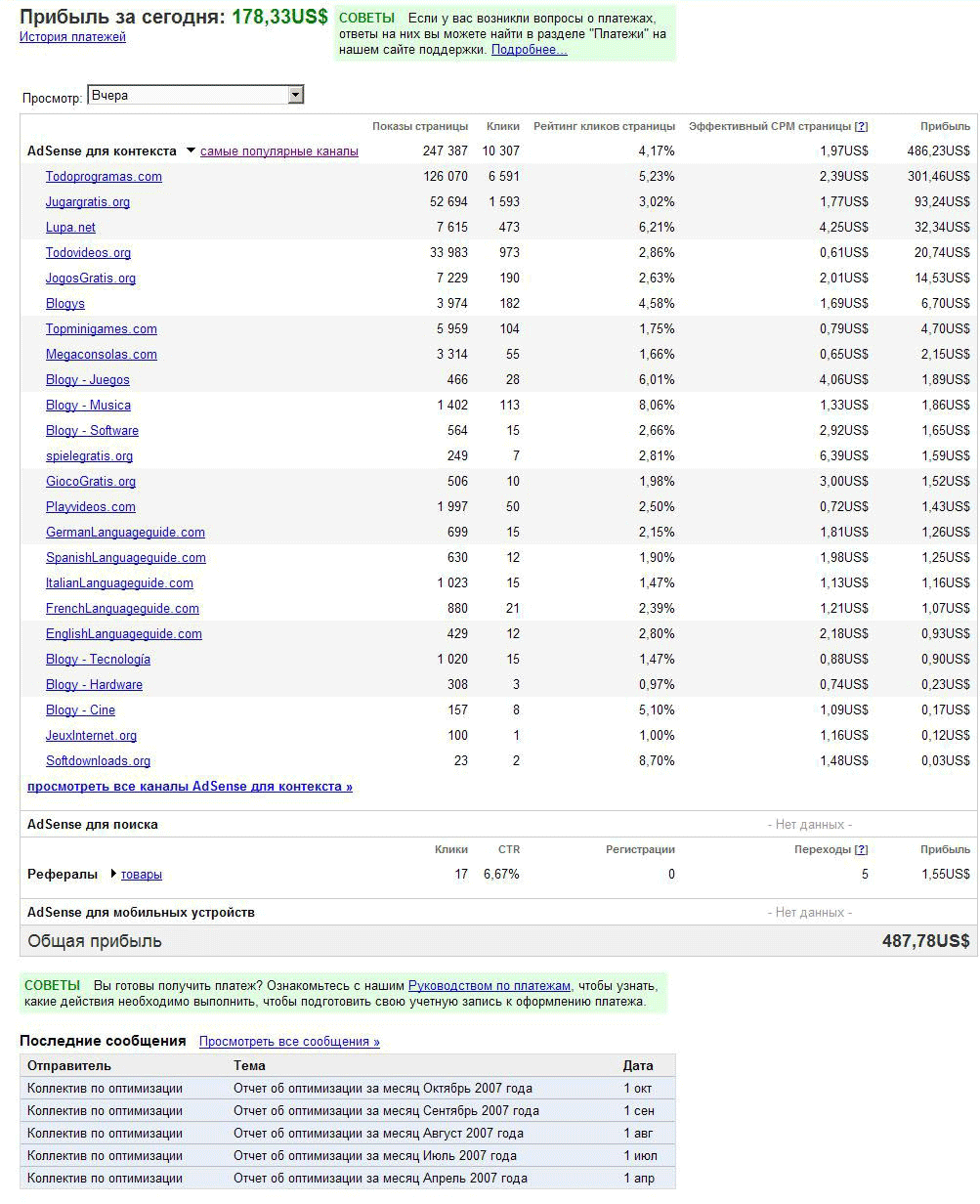This screenshot has width=980, height=1204.
Task: Click the Тема column header in messages
Action: (249, 1066)
